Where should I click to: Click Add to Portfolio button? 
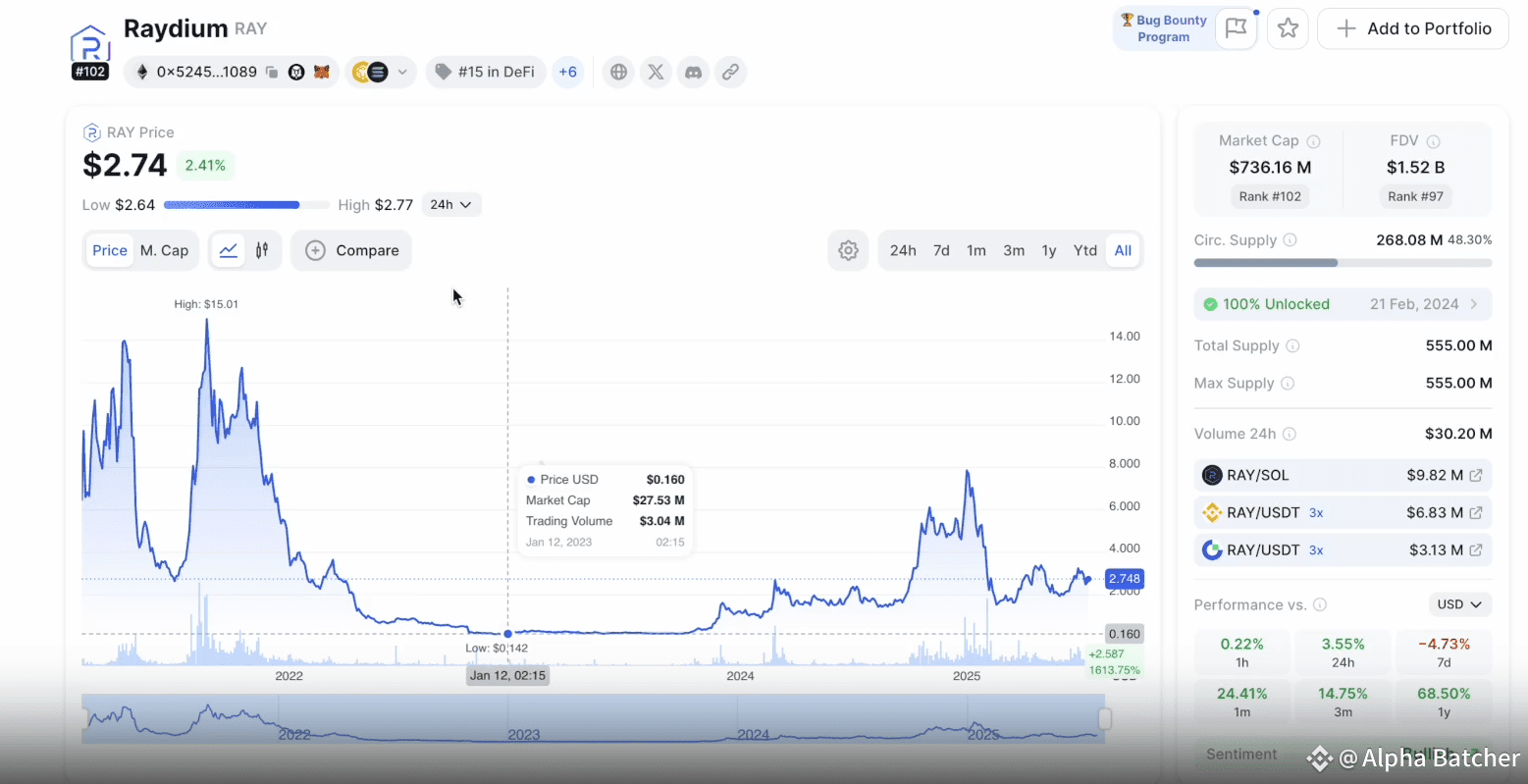[x=1413, y=28]
